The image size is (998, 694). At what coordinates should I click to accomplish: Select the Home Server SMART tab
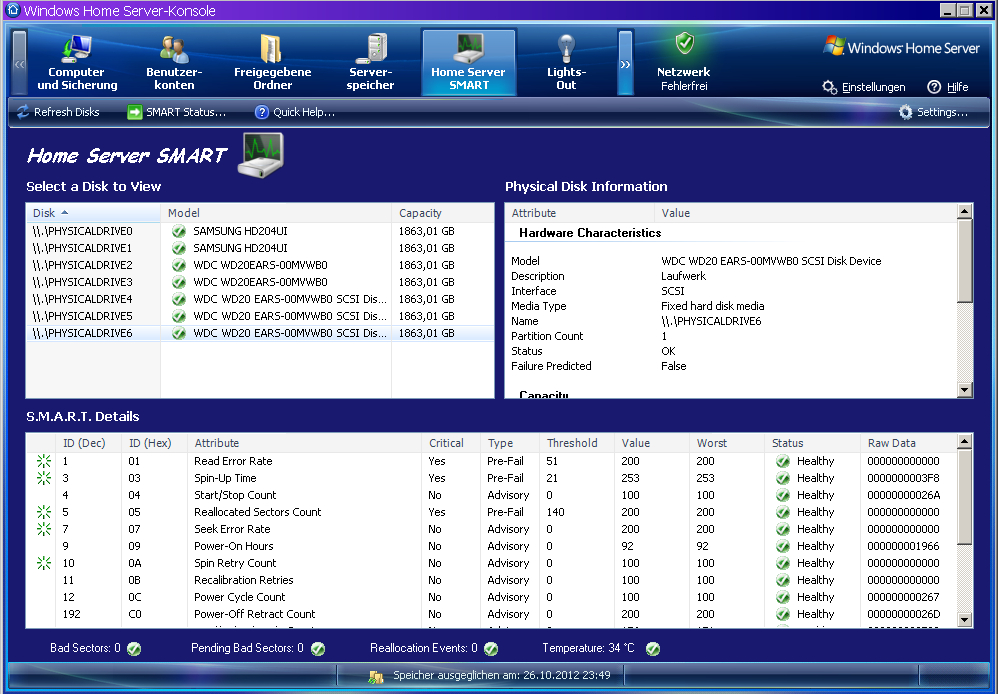coord(468,63)
